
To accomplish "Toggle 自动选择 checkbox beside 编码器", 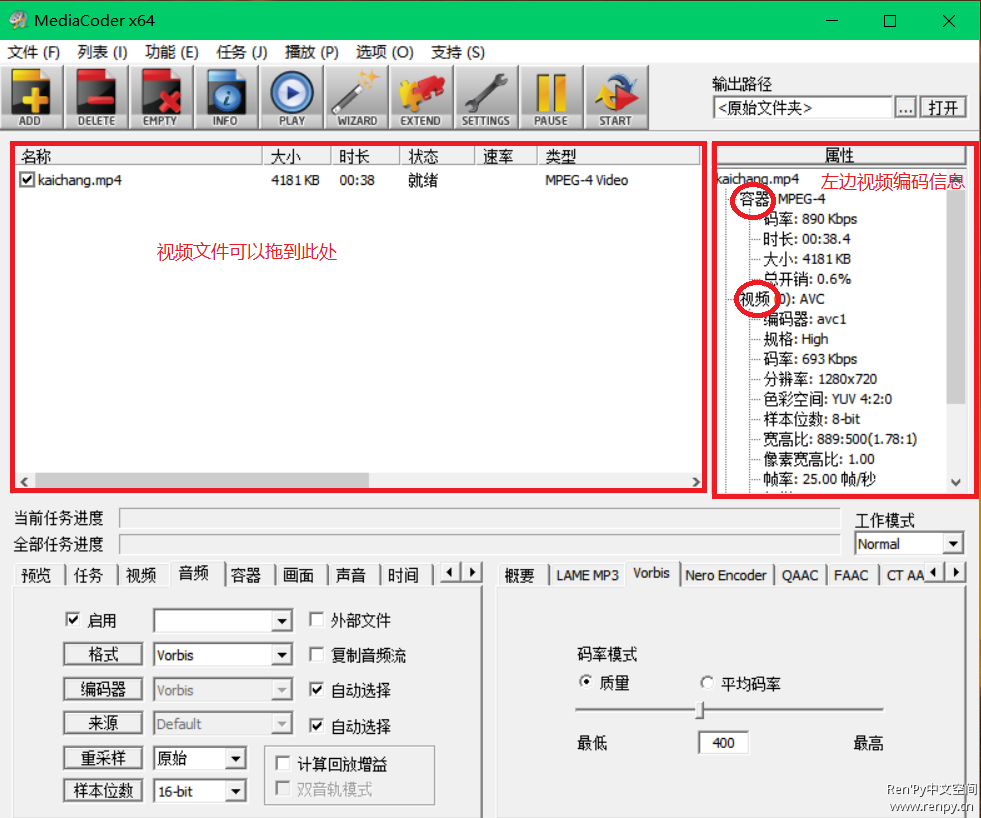I will [317, 690].
